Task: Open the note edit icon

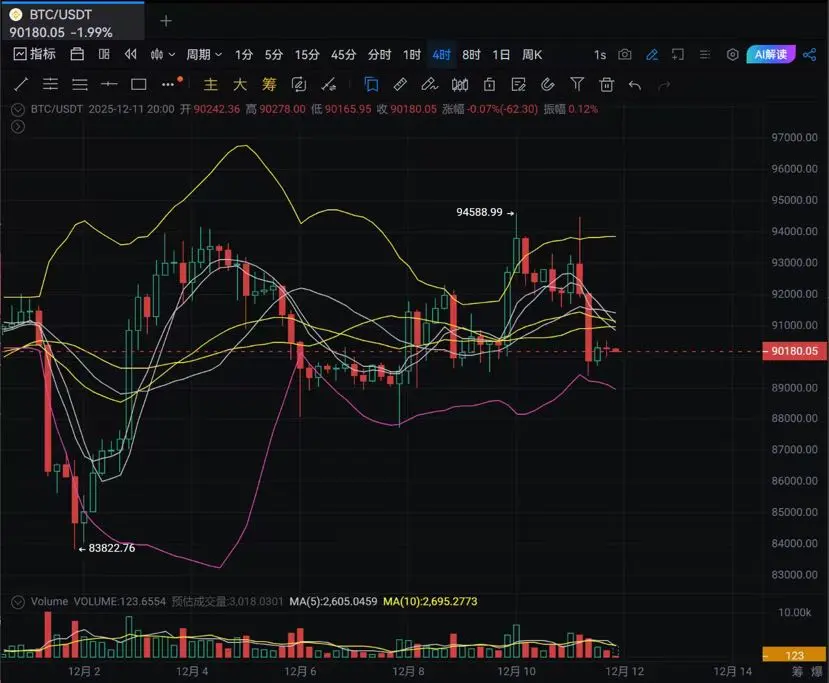Action: (519, 84)
